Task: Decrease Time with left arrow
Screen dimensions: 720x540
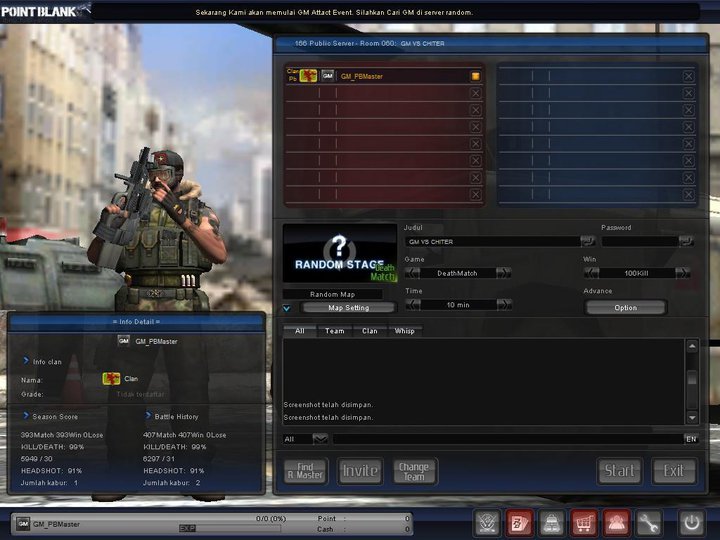Action: click(x=413, y=304)
